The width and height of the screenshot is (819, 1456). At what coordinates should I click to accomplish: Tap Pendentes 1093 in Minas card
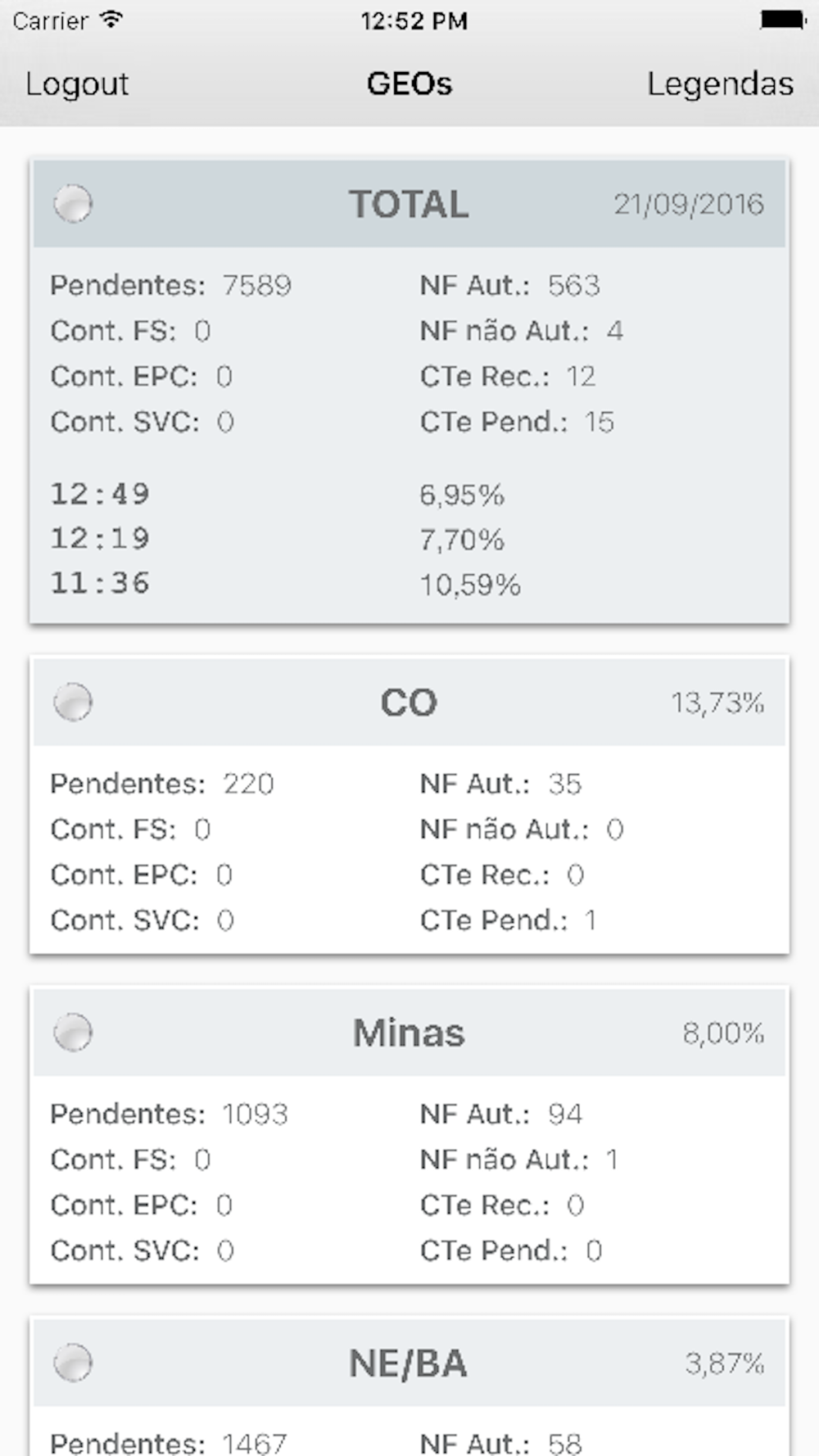(x=169, y=1114)
